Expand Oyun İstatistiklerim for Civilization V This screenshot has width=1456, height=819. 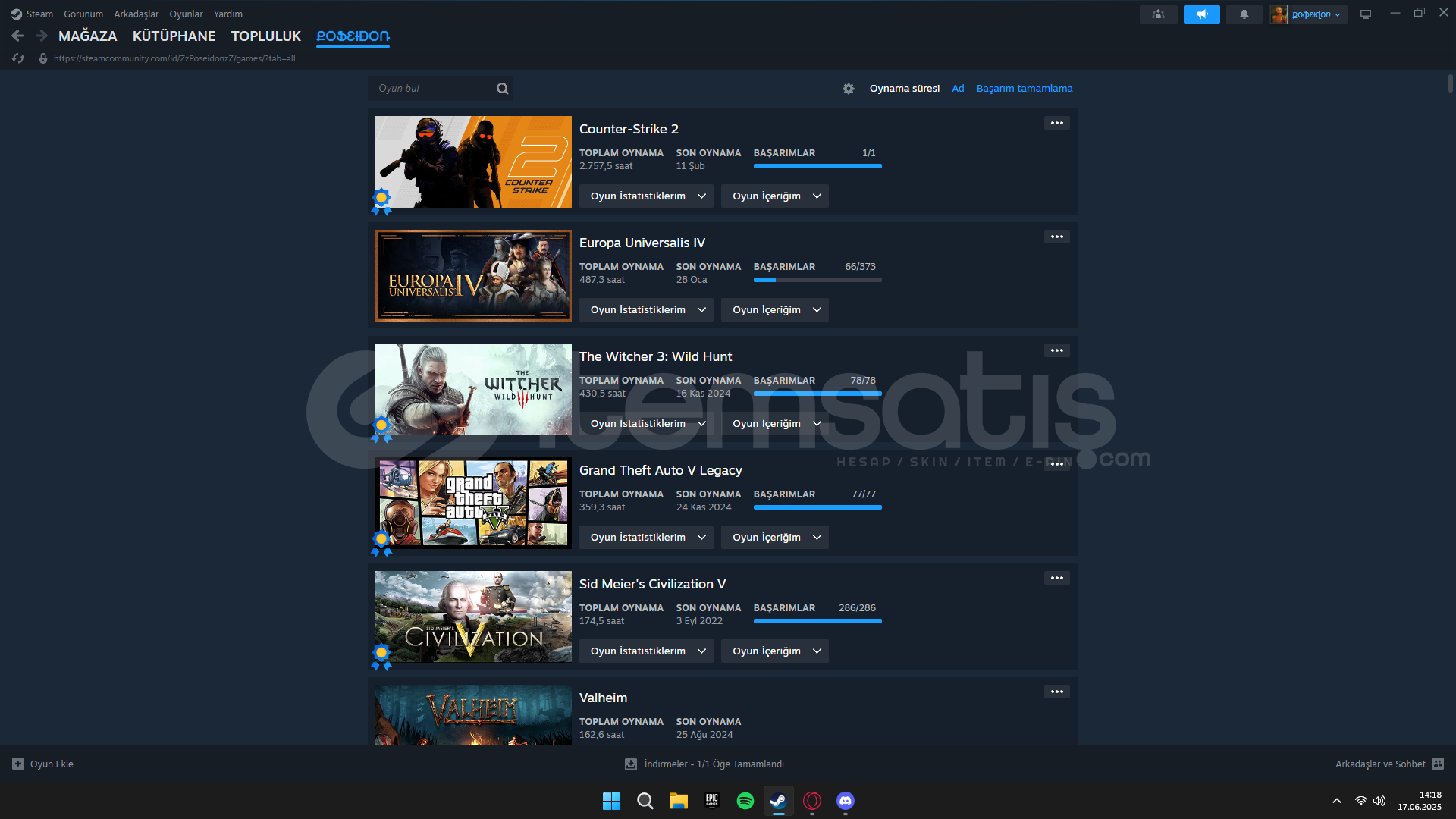click(x=646, y=651)
